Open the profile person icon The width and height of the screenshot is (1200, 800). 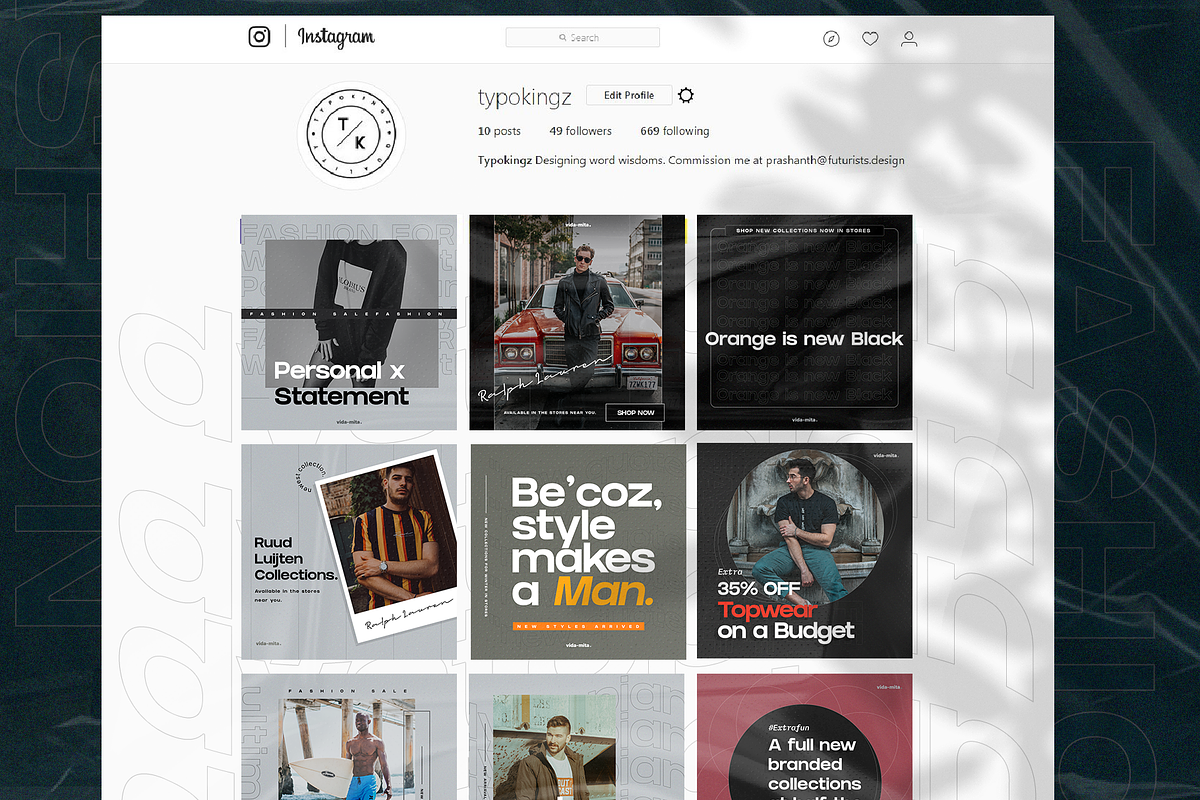click(x=909, y=39)
